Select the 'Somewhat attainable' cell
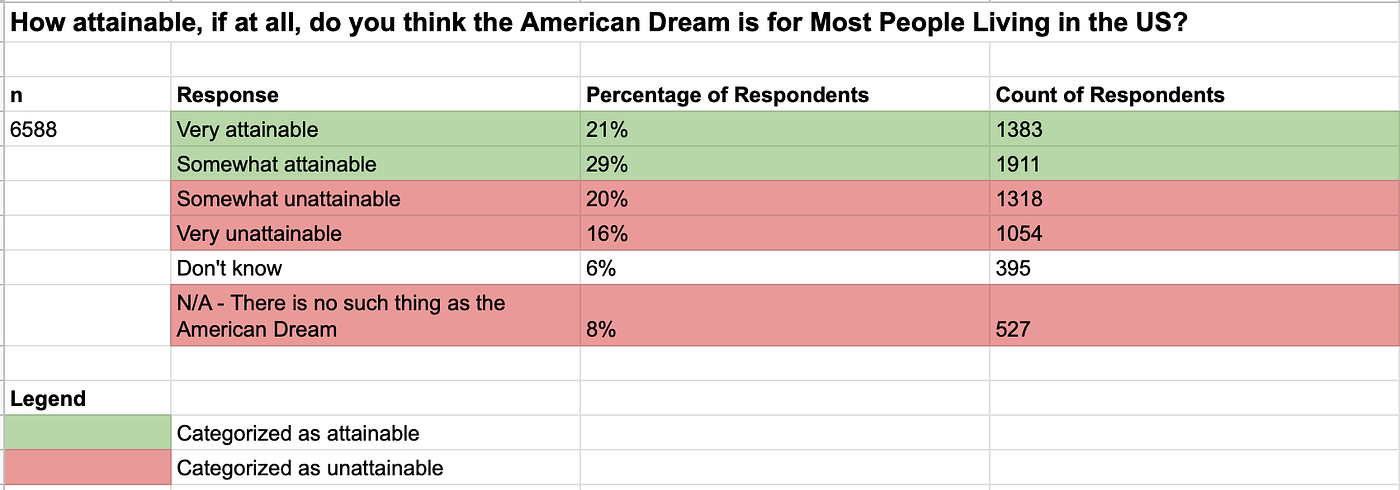 (x=376, y=164)
